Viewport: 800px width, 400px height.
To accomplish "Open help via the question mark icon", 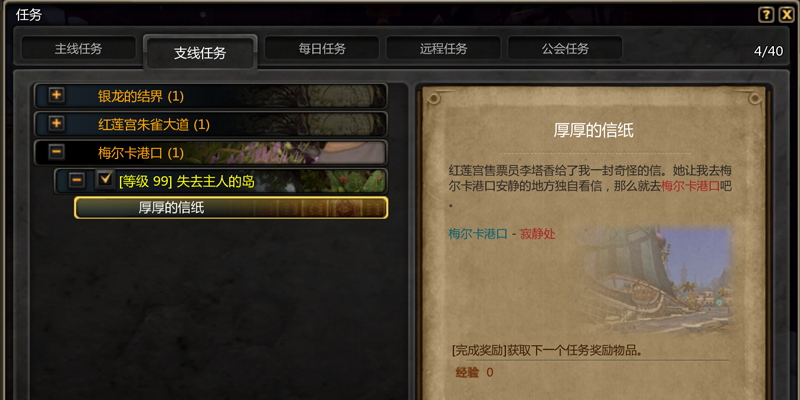I will tap(766, 15).
